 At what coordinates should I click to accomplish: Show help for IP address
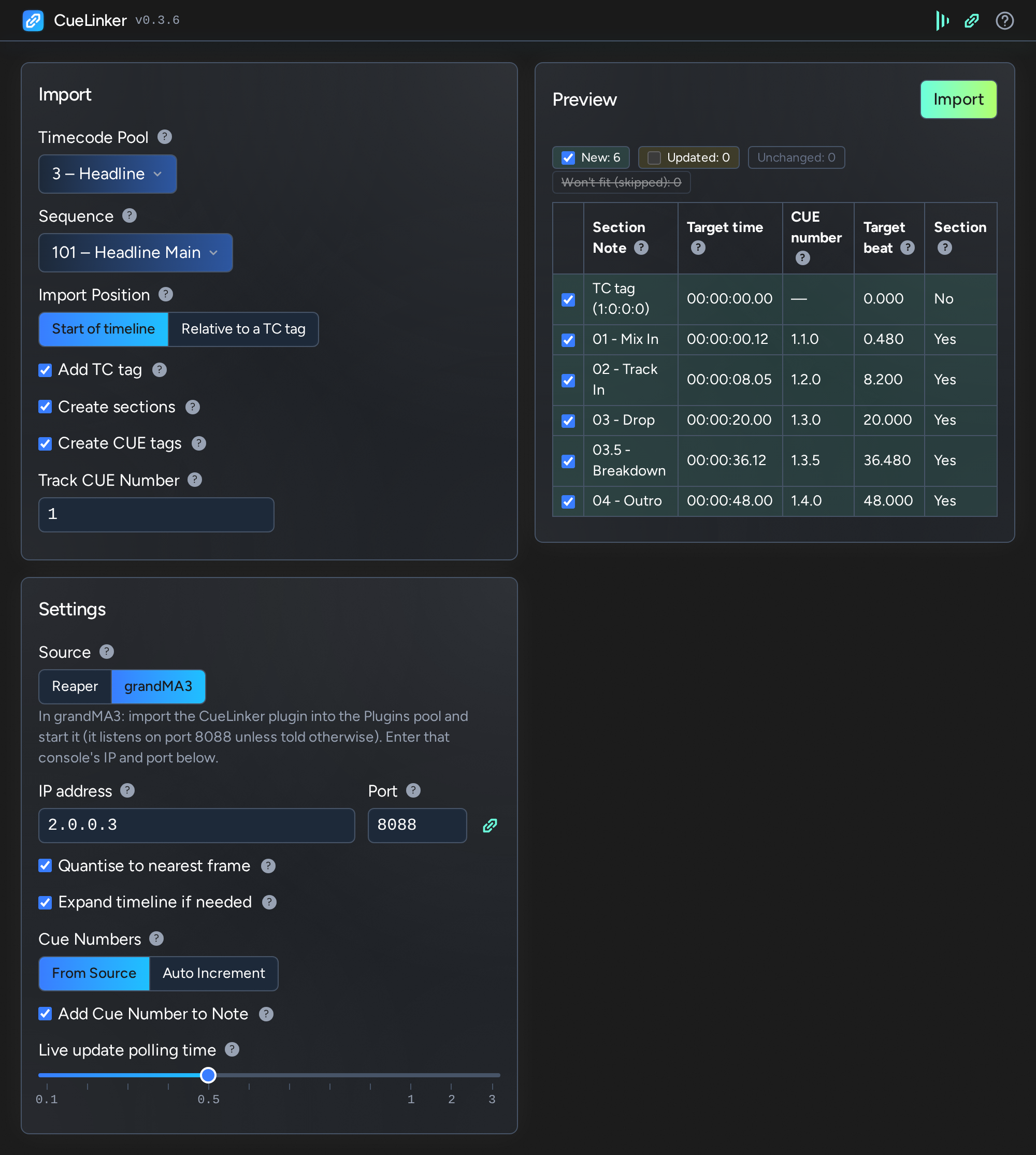[127, 791]
